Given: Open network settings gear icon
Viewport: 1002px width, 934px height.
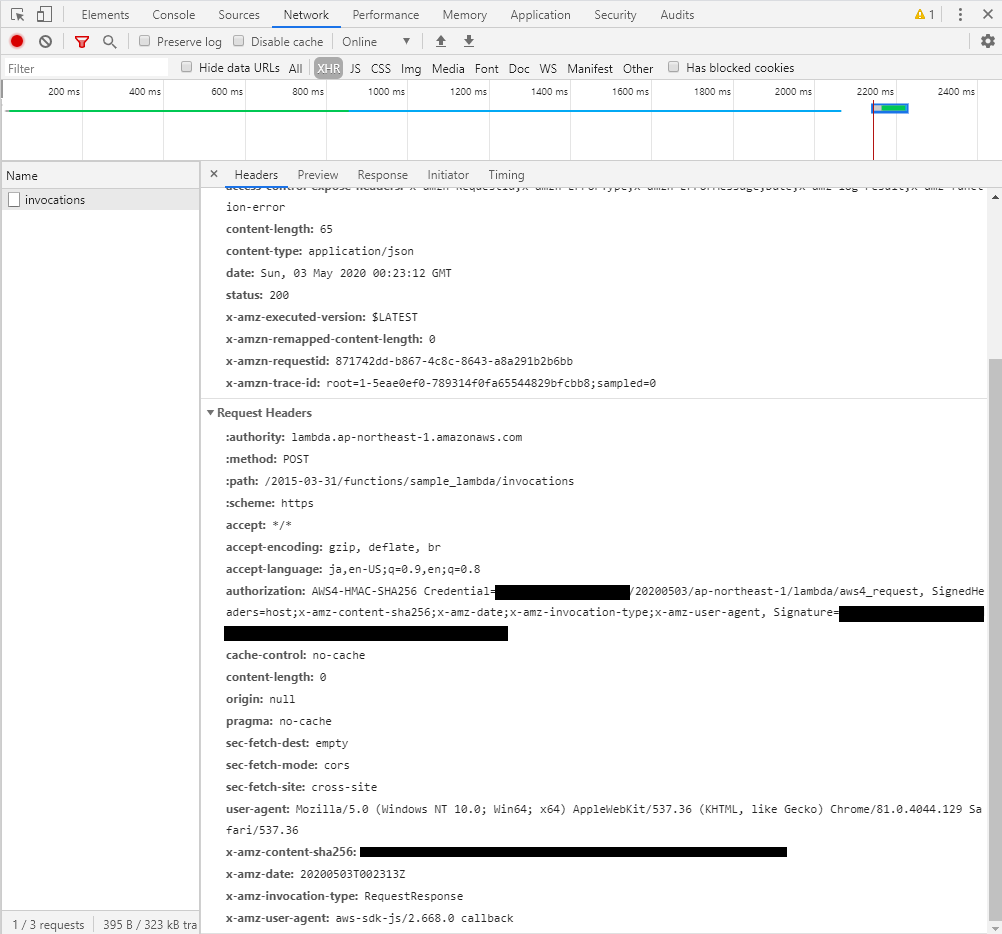Looking at the screenshot, I should (988, 42).
